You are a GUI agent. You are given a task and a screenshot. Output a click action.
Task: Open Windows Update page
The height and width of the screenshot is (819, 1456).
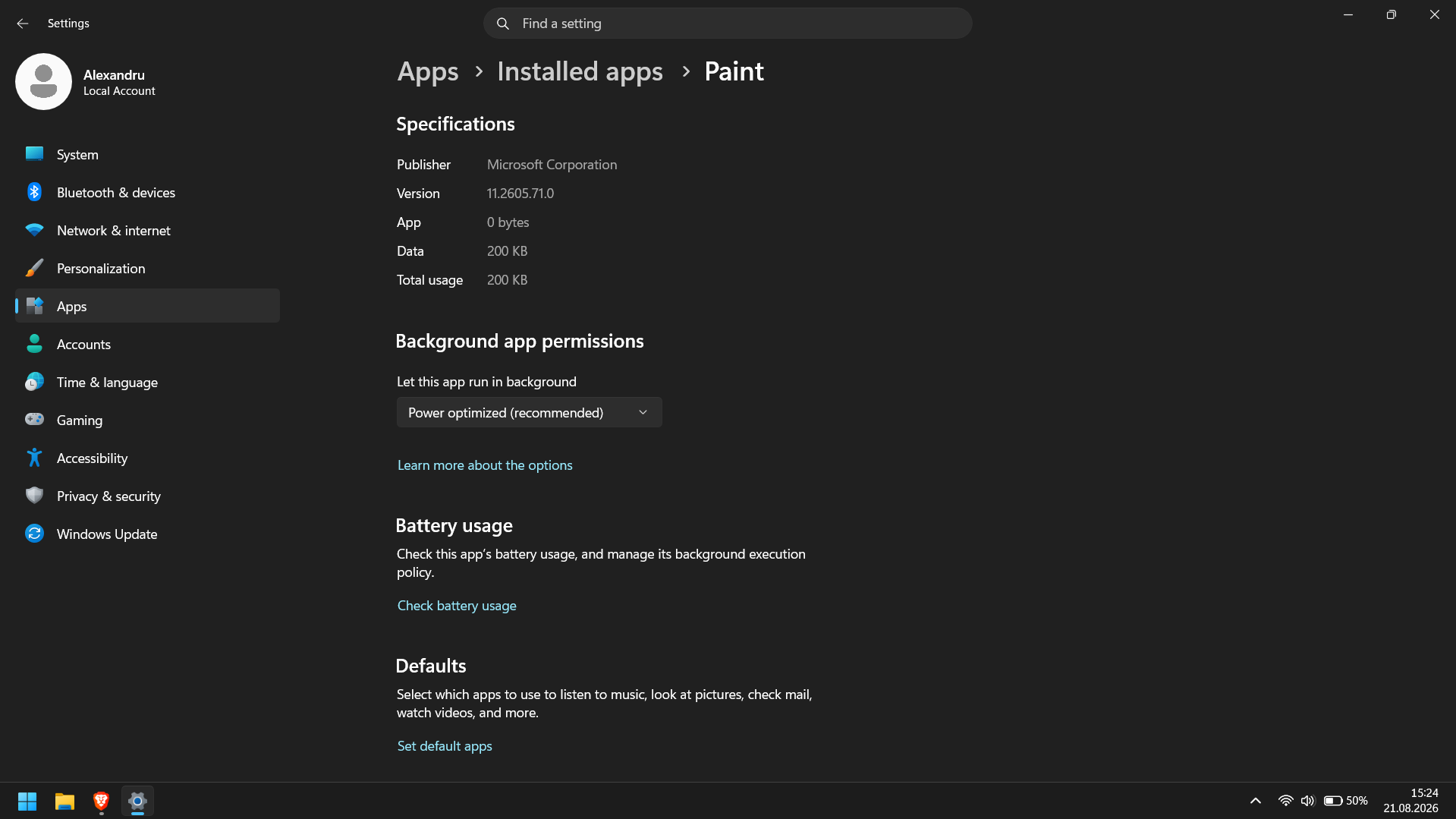(x=147, y=534)
